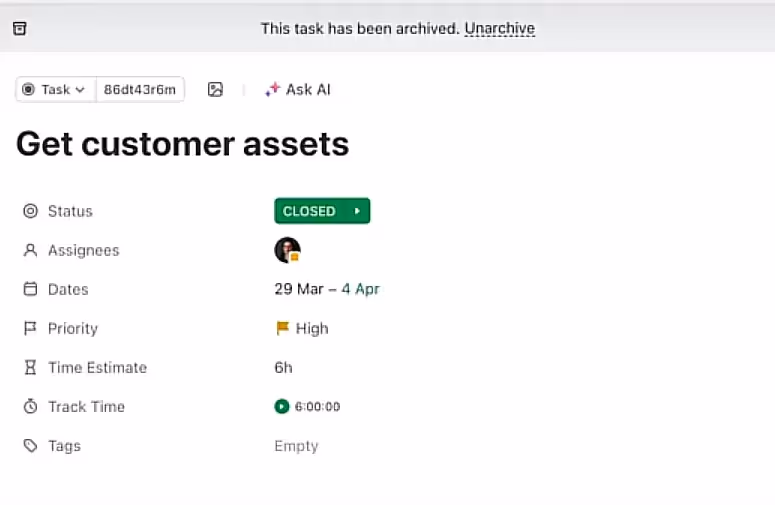Open the High priority selector
The height and width of the screenshot is (505, 775).
[311, 328]
